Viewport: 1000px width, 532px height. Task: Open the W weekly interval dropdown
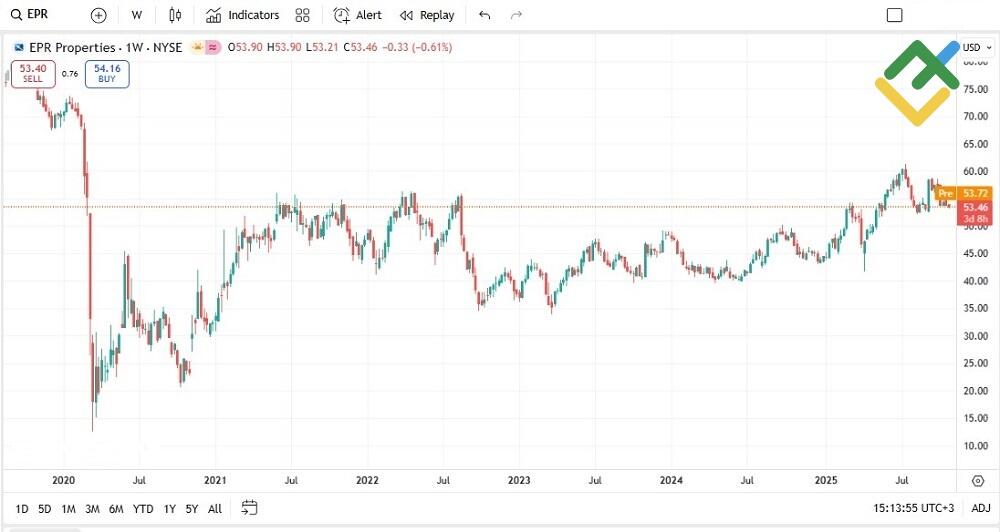click(136, 15)
